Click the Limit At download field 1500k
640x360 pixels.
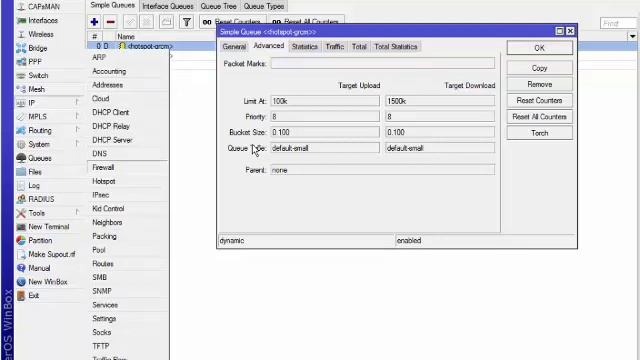point(440,101)
